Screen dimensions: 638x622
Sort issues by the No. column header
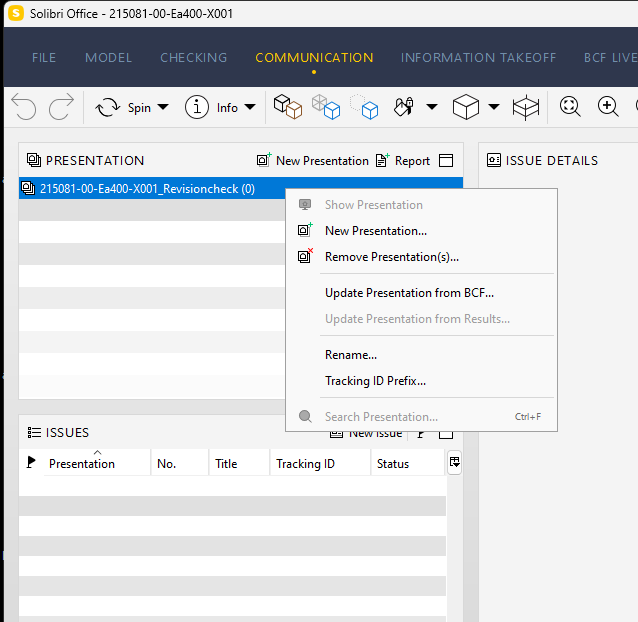(180, 463)
